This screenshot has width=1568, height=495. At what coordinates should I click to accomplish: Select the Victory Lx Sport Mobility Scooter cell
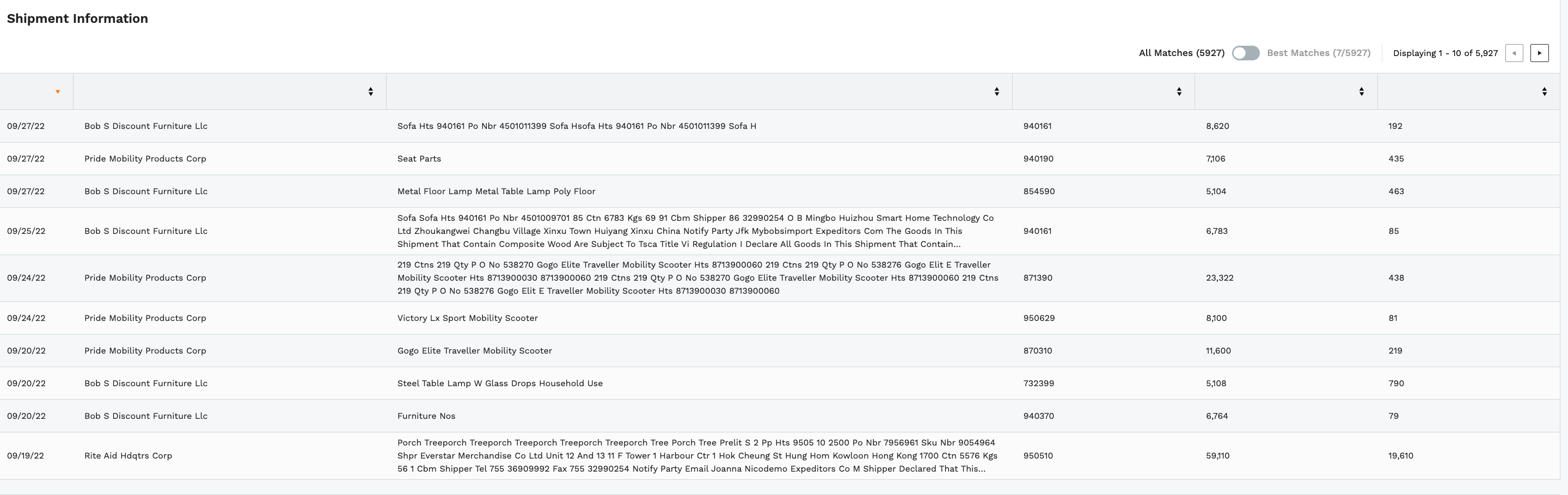(x=468, y=318)
